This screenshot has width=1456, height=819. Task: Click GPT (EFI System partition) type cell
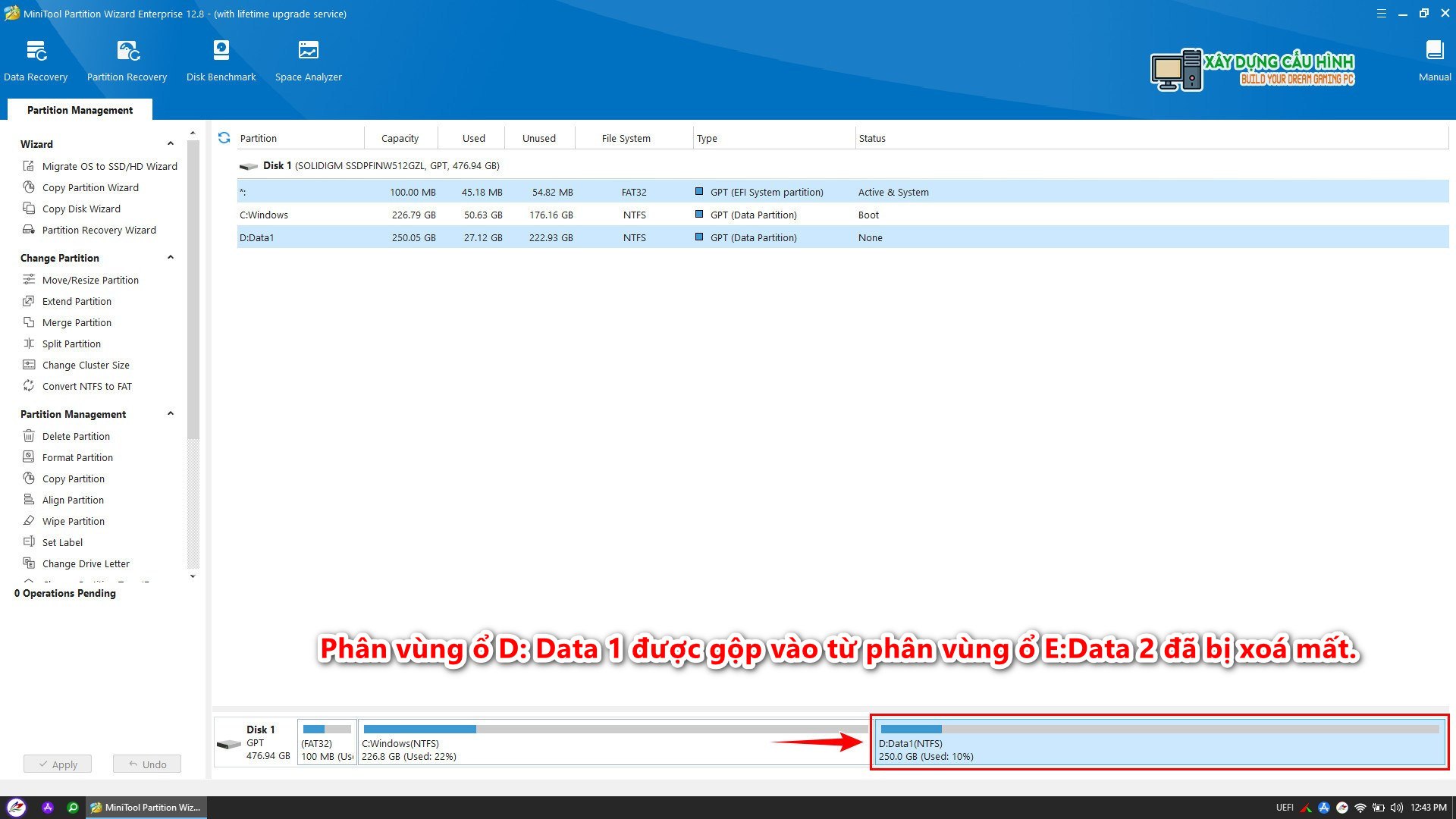(x=767, y=192)
